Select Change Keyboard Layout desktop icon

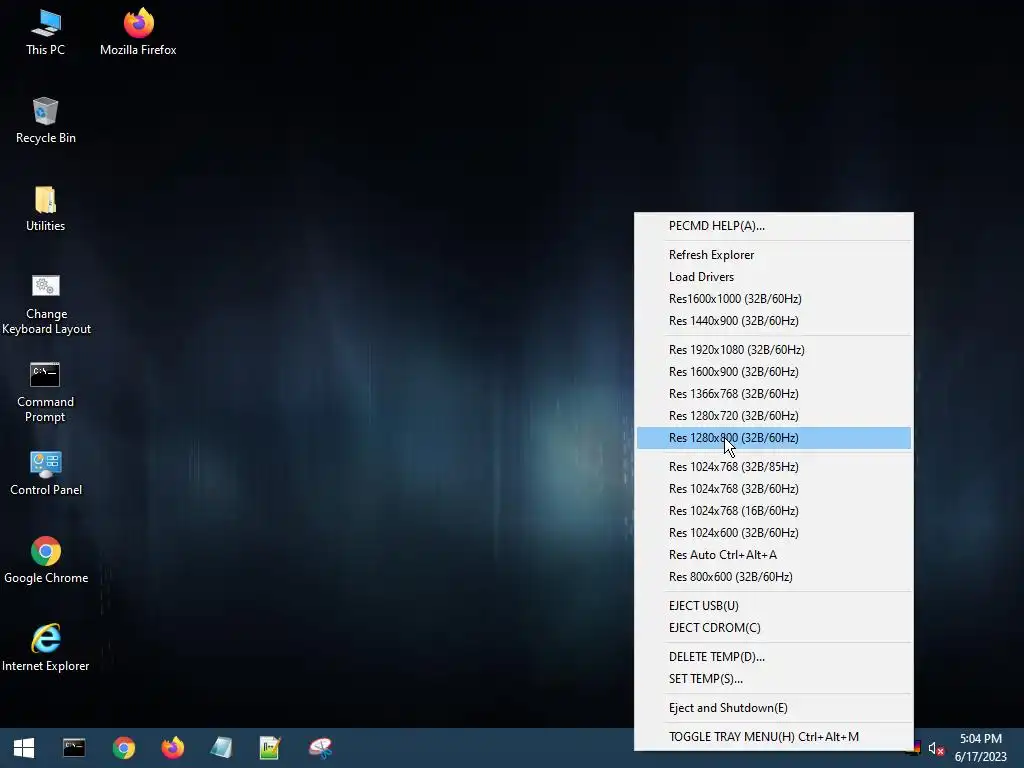[46, 304]
